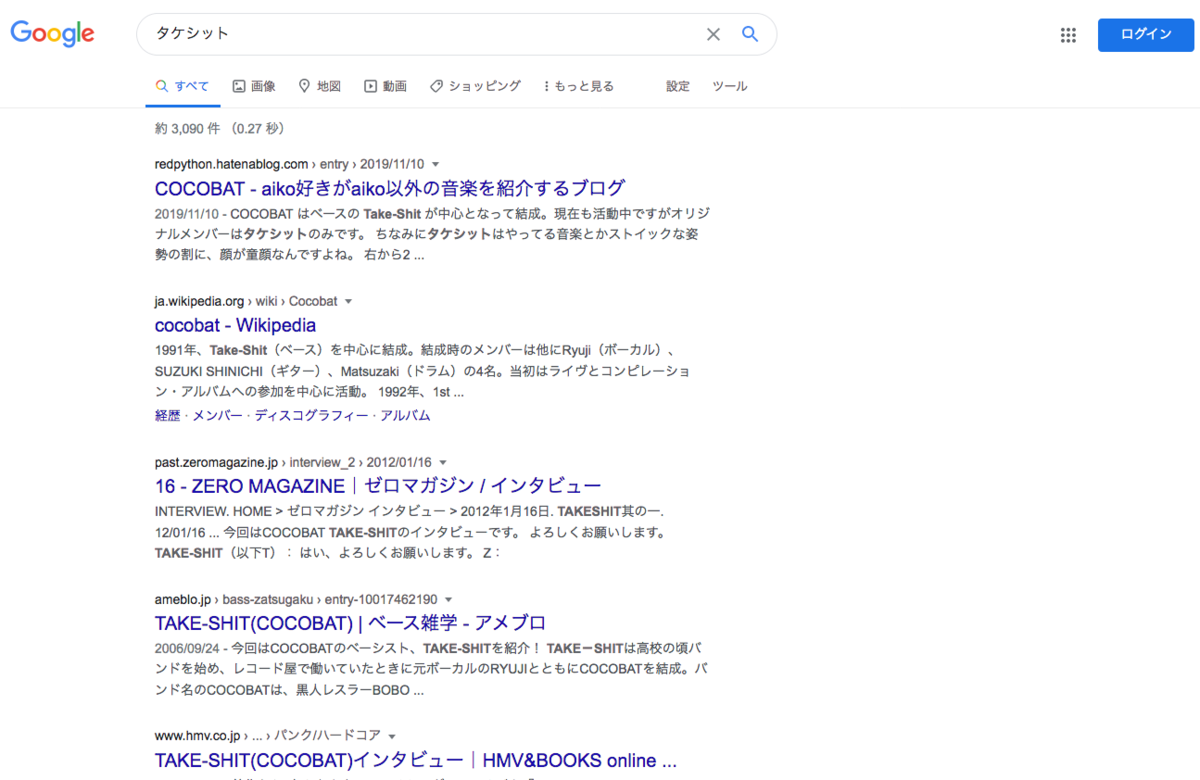The image size is (1200, 780).
Task: Switch to the ショッピング tab
Action: (475, 86)
